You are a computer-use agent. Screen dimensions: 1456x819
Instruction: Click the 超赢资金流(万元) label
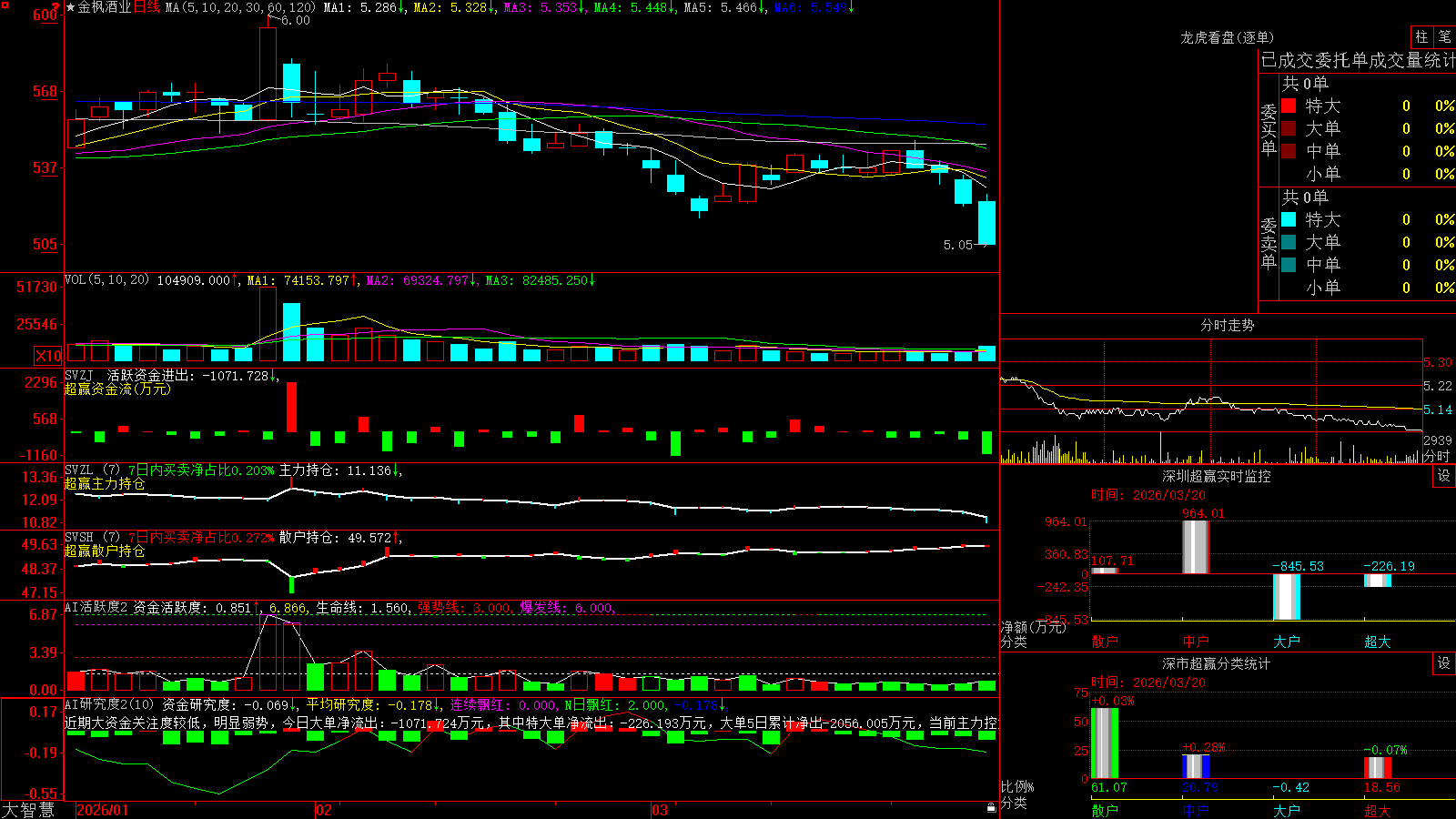(x=117, y=389)
